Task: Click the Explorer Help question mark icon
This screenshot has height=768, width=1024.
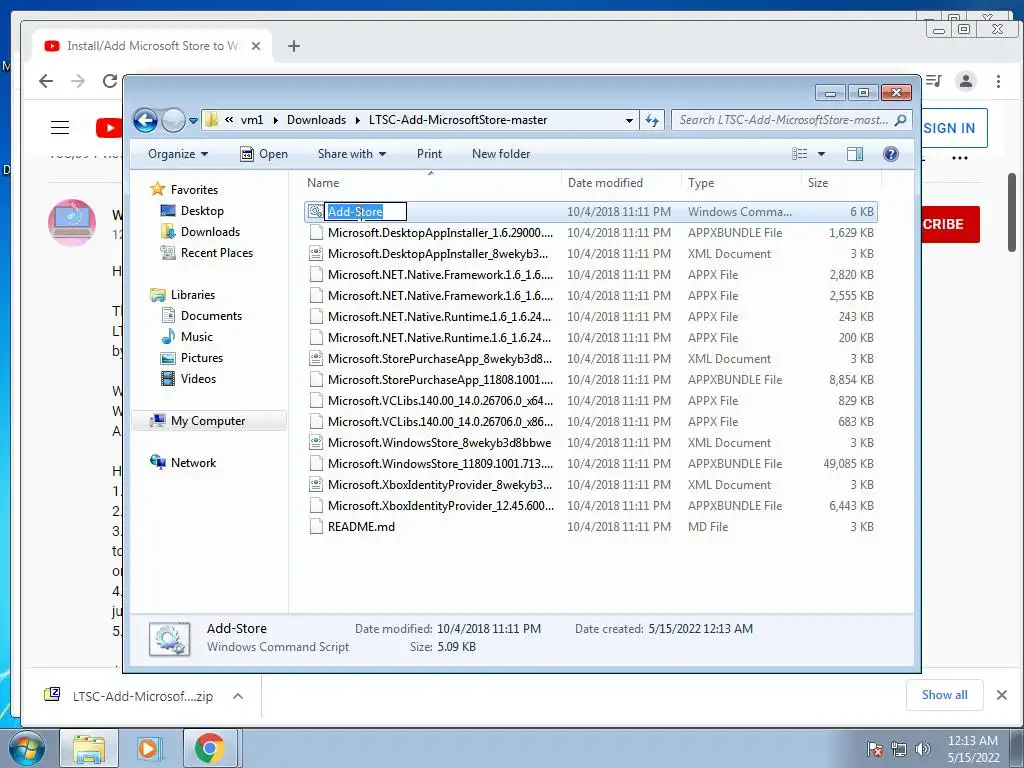Action: (890, 154)
